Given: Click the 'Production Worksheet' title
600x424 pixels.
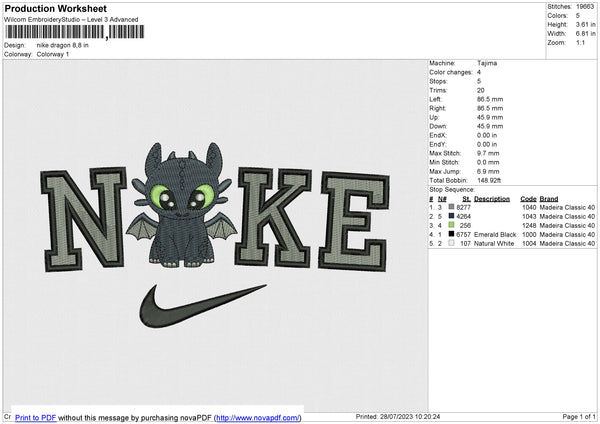Looking at the screenshot, I should [x=56, y=8].
